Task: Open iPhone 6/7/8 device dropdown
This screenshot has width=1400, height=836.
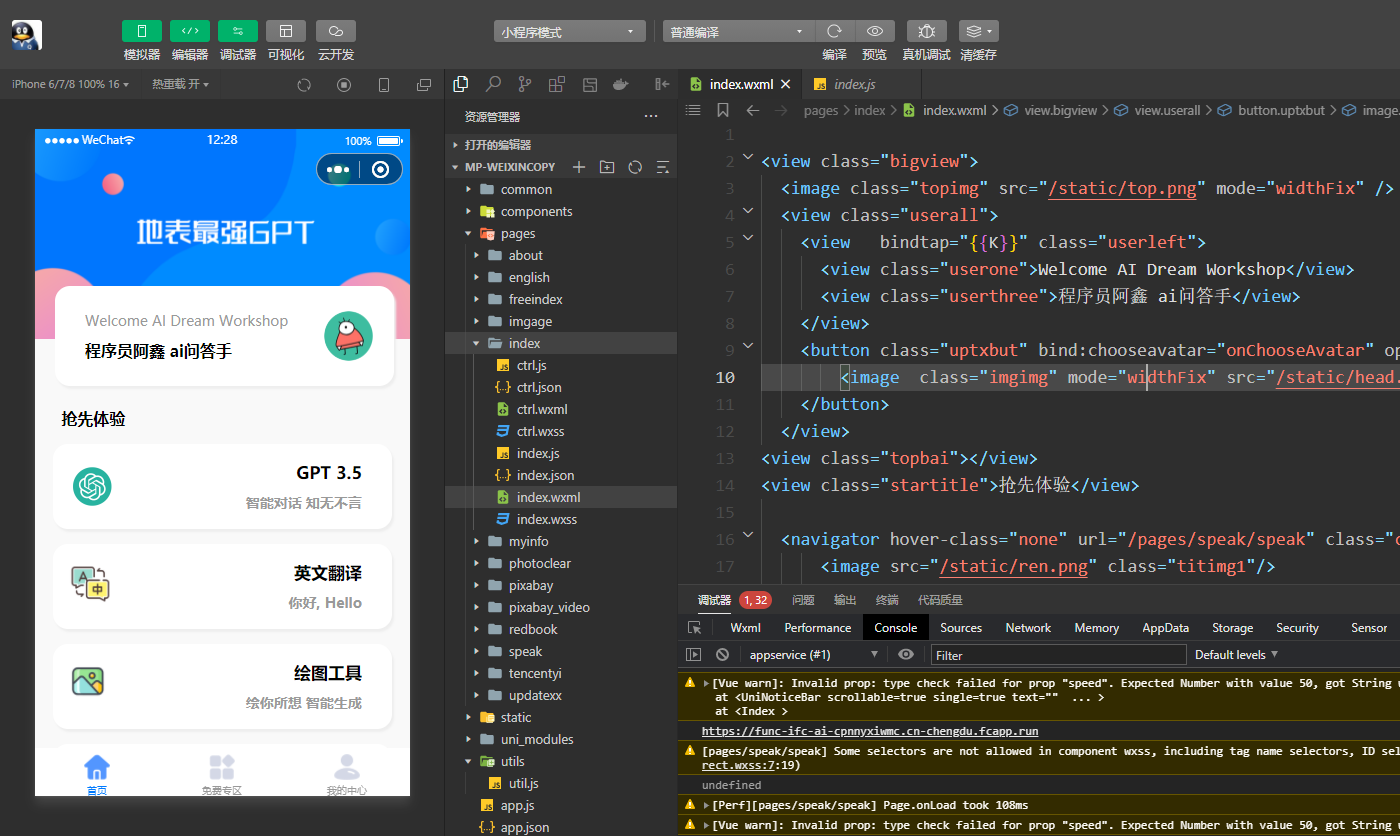Action: (71, 84)
